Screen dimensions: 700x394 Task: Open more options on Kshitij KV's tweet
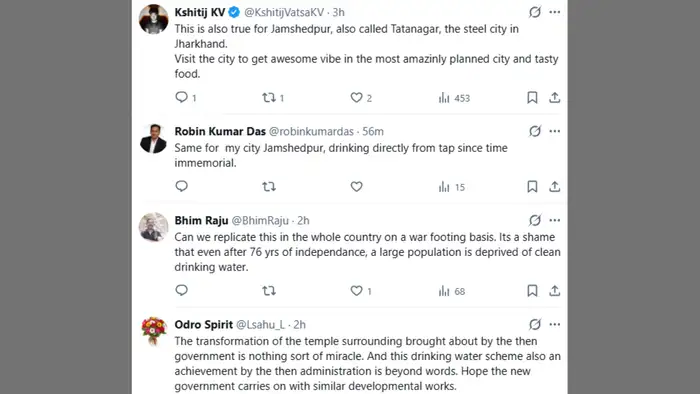pyautogui.click(x=554, y=12)
